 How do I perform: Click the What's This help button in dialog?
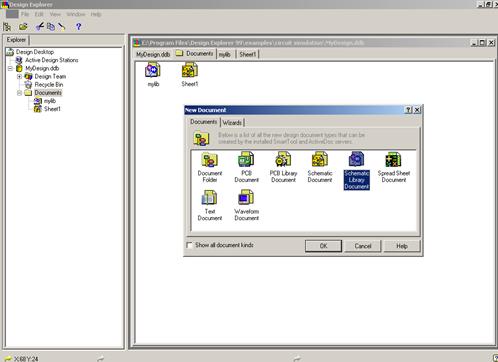point(408,110)
